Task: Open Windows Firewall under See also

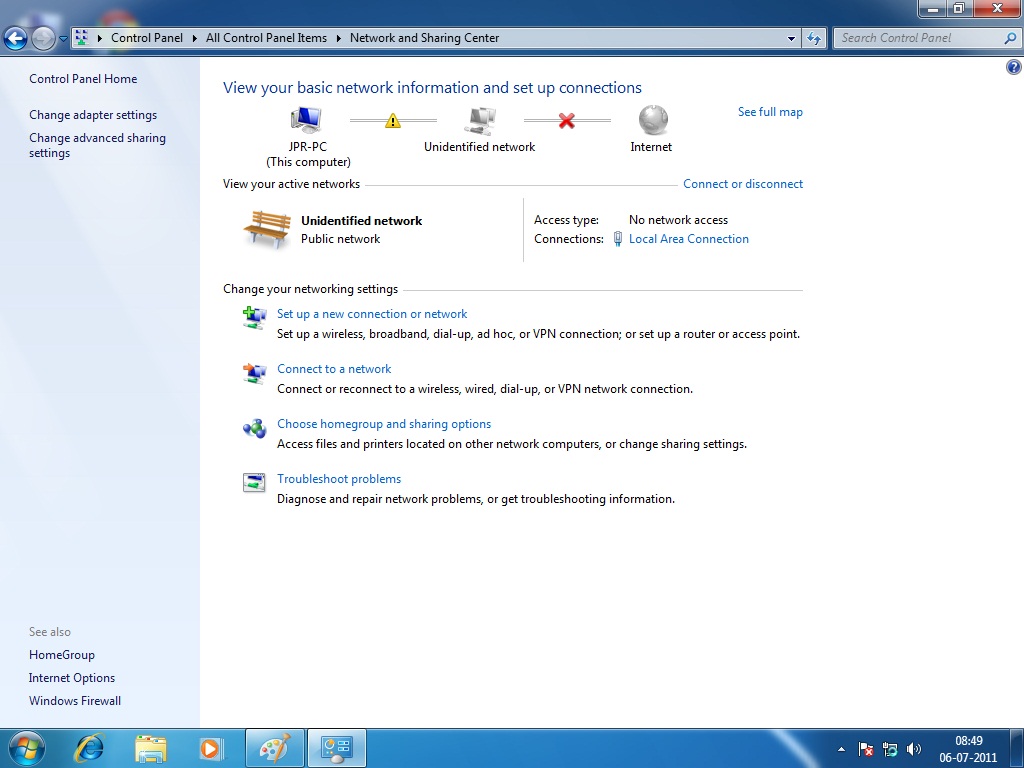Action: point(75,701)
